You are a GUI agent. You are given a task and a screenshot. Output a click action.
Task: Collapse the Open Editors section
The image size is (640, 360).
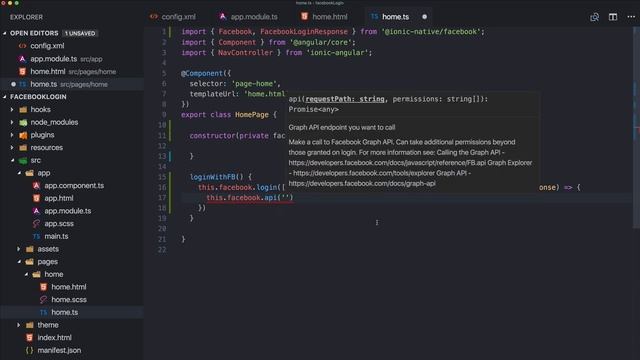4,33
